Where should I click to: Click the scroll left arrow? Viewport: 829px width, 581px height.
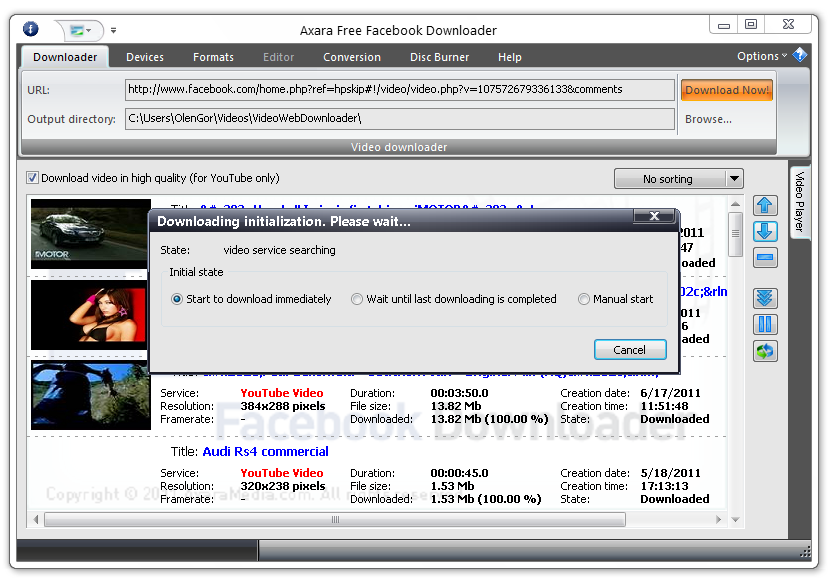[35, 520]
